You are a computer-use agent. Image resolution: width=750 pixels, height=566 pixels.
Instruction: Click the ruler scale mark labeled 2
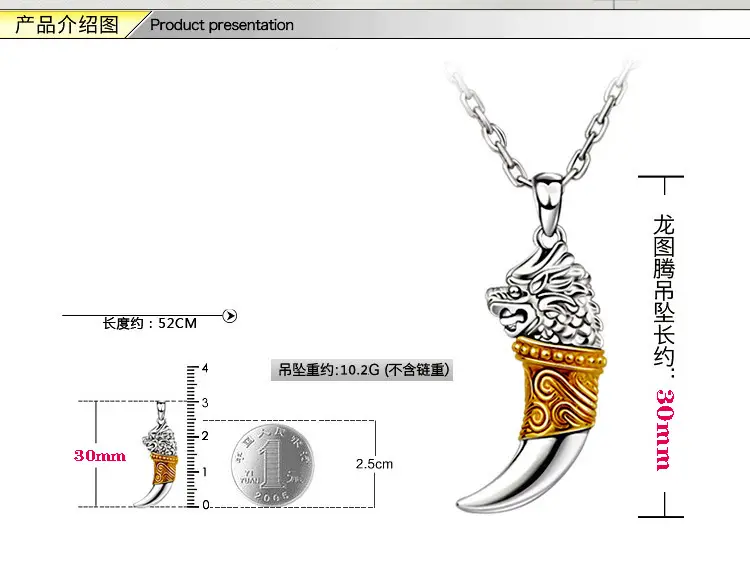point(205,436)
